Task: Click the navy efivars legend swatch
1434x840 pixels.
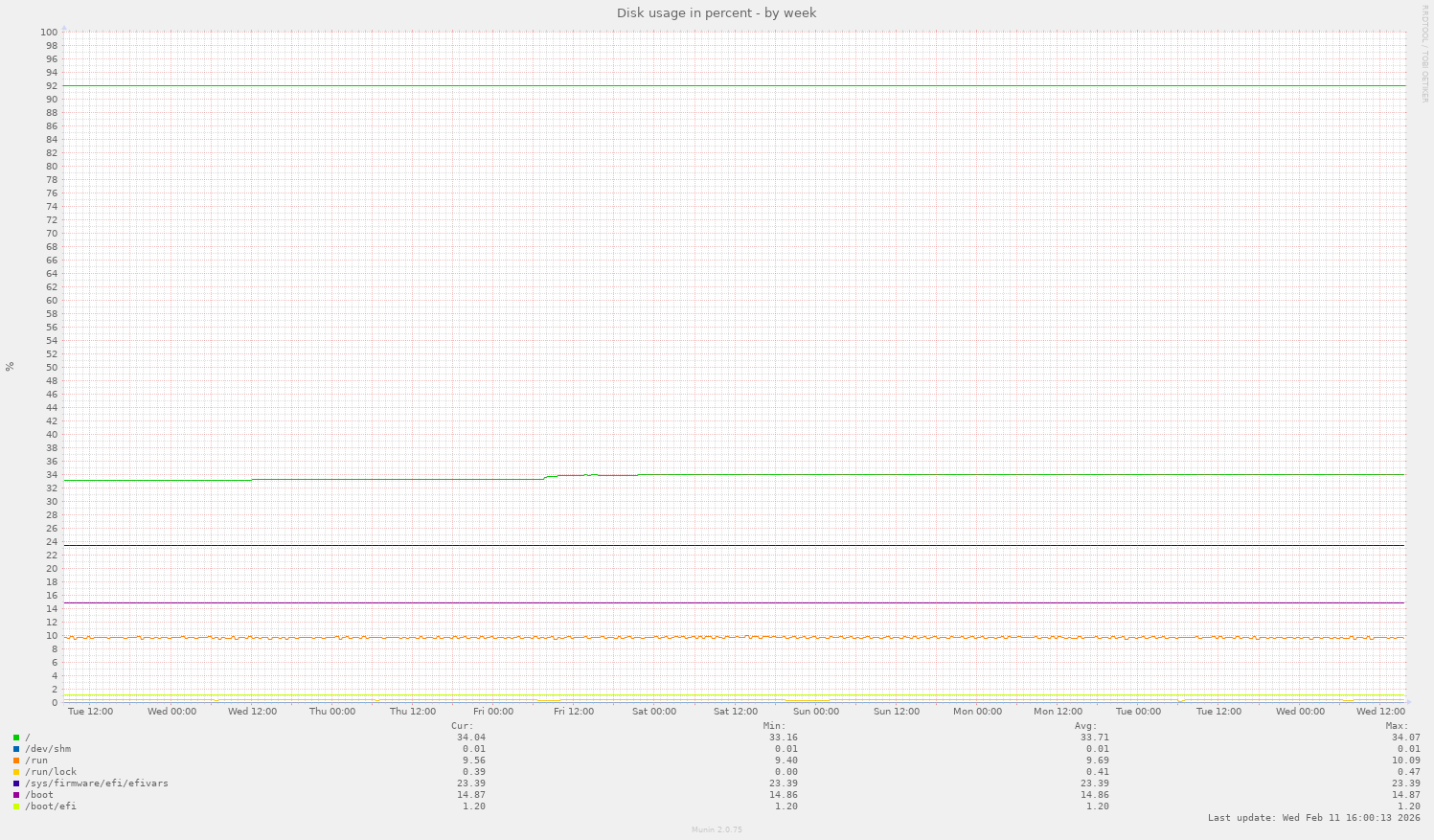Action: click(15, 783)
